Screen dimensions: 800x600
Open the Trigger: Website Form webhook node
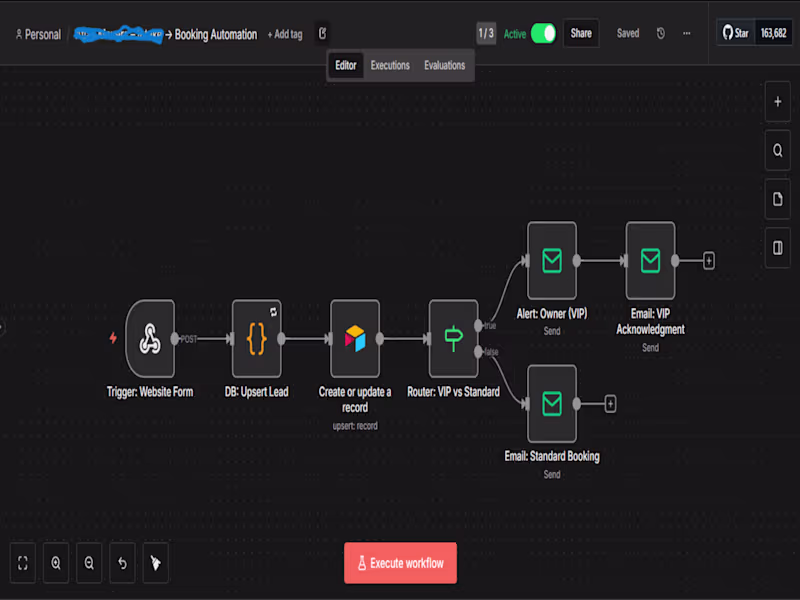[151, 338]
